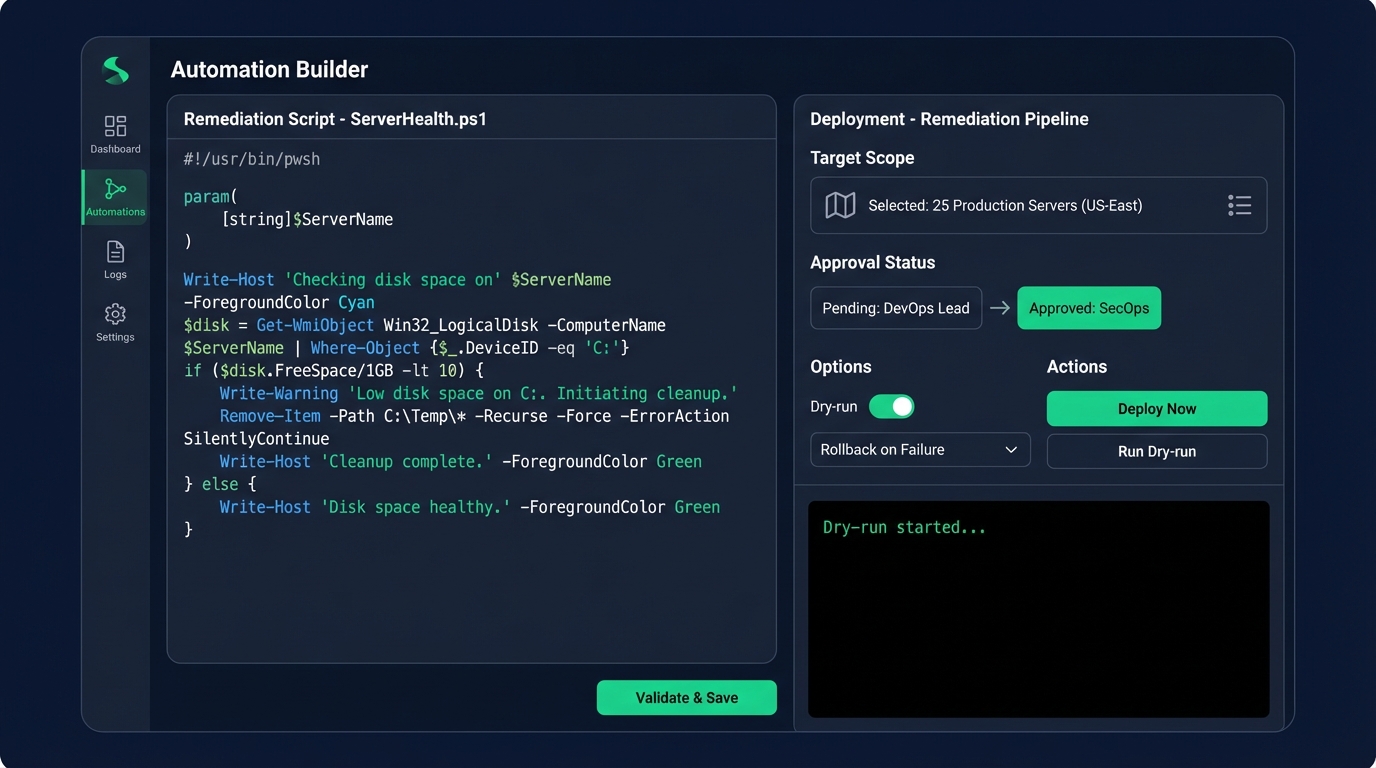
Task: Open the server list icon in Target Scope
Action: (x=1239, y=205)
